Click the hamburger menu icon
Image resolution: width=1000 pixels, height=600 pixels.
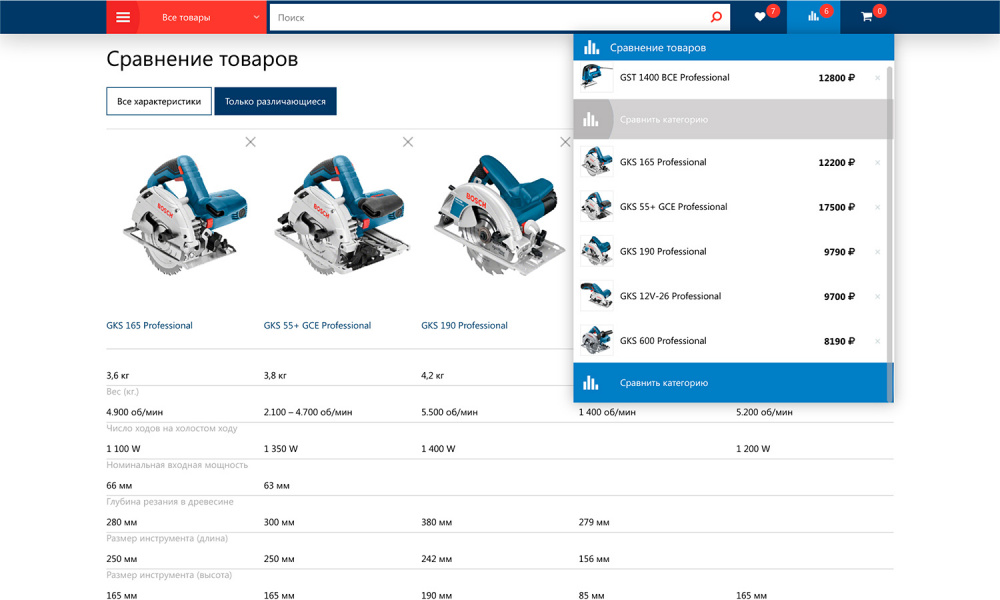click(123, 17)
